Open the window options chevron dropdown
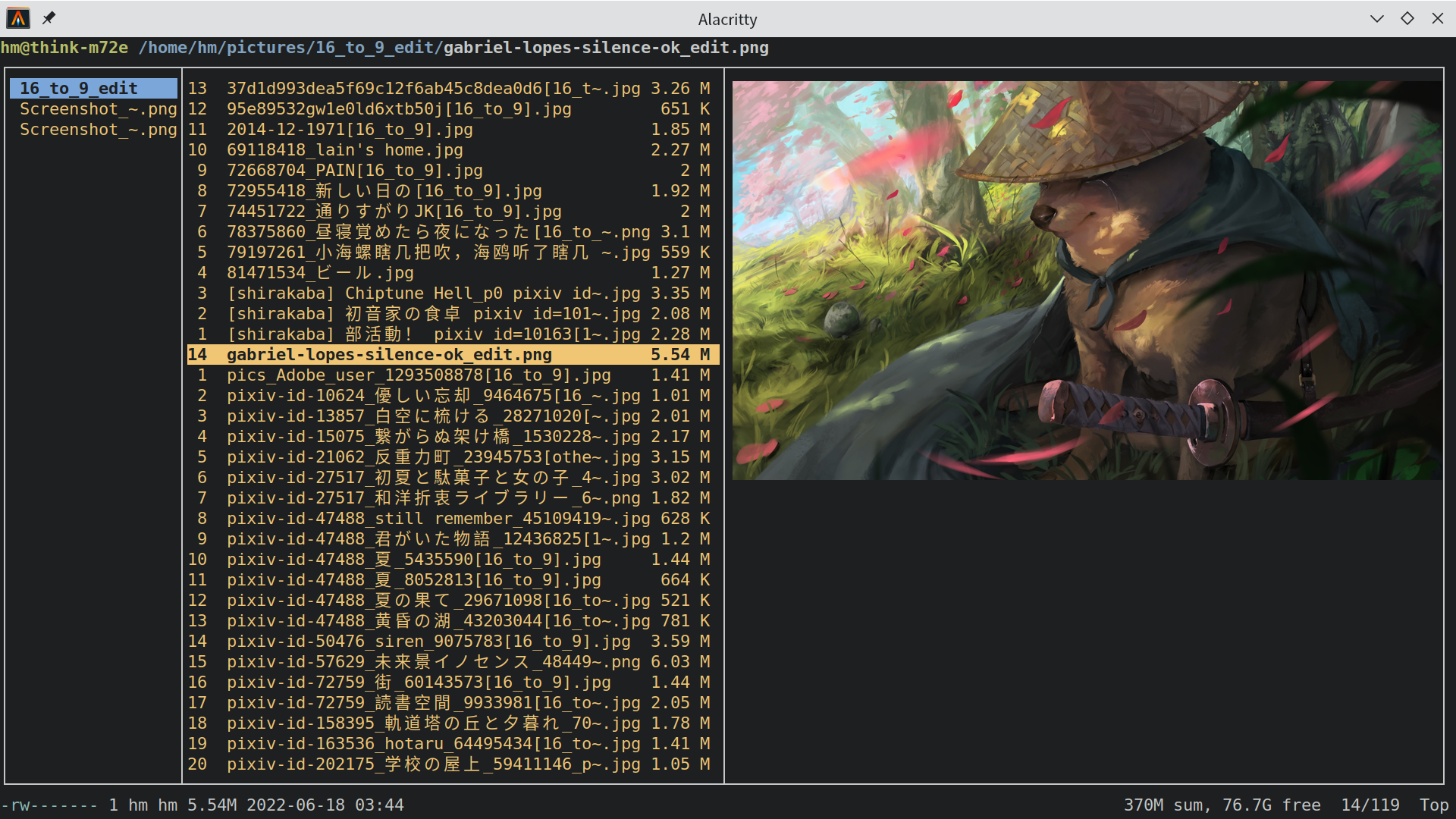The width and height of the screenshot is (1456, 819). [x=1377, y=18]
